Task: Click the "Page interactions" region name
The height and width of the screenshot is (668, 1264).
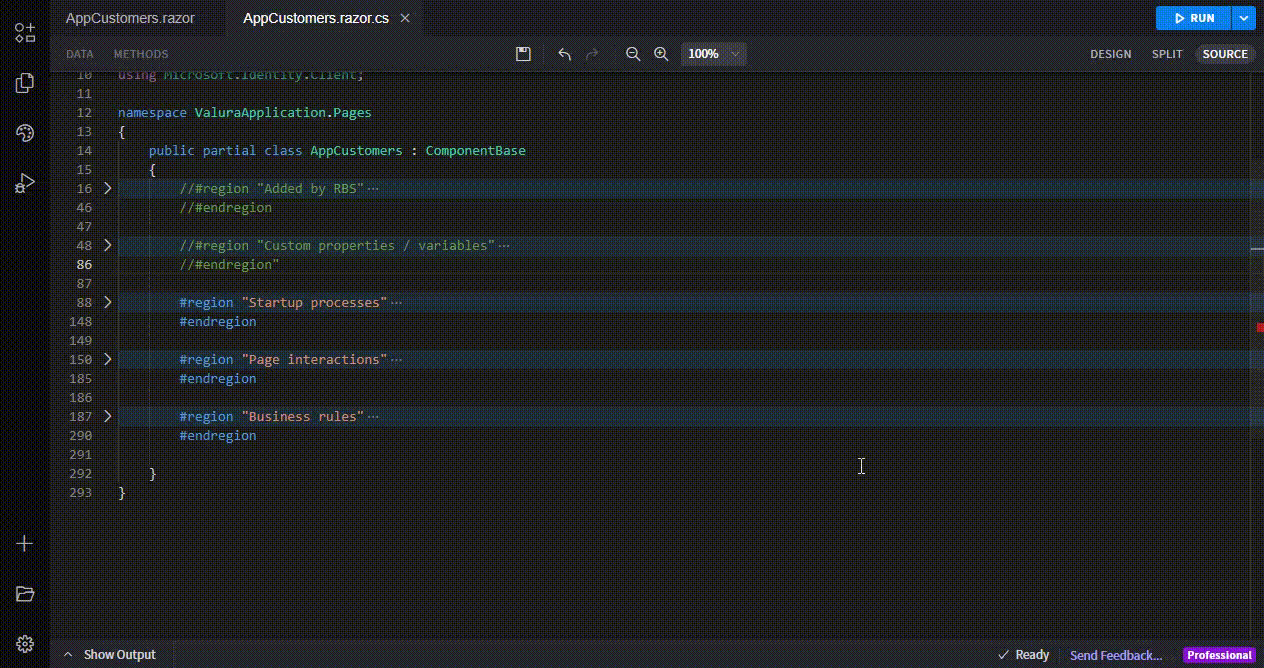Action: coord(314,360)
